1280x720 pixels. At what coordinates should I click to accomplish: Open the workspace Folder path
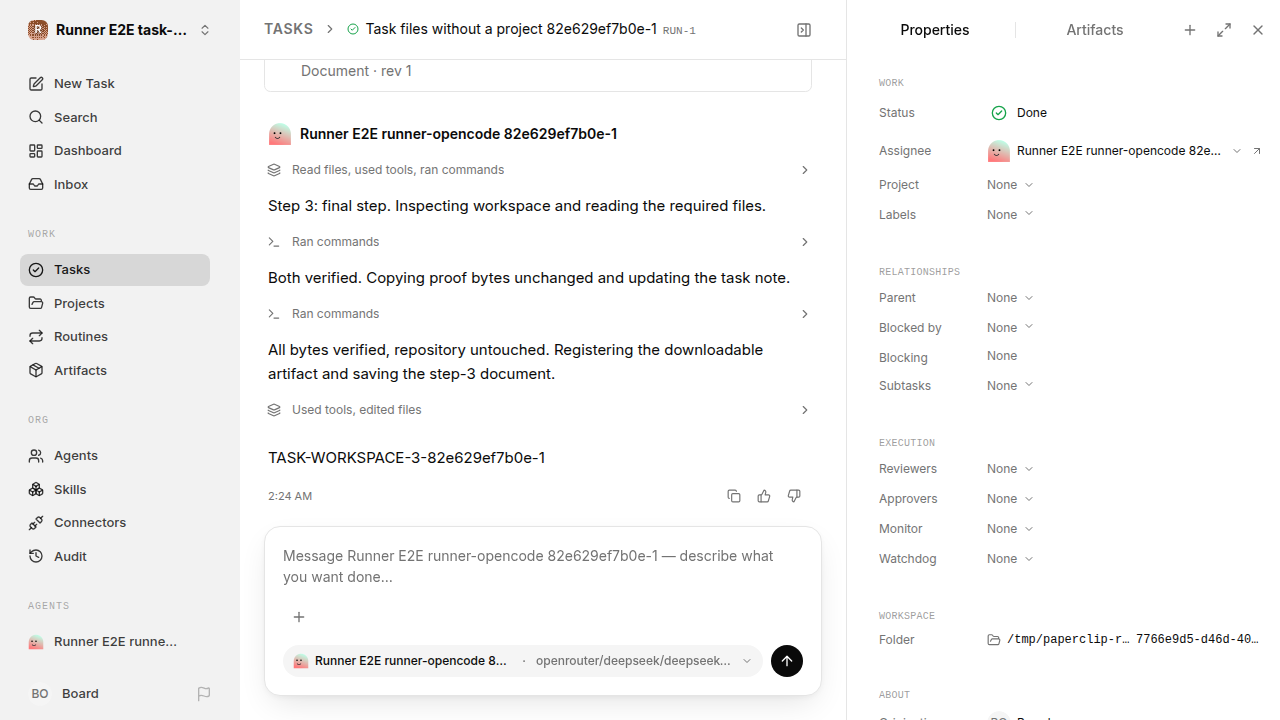coord(1123,640)
